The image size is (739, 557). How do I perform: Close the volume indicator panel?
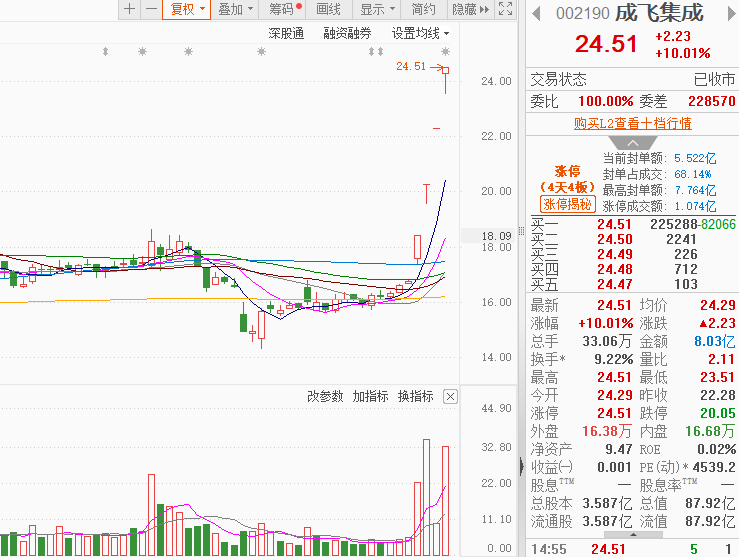(x=450, y=397)
